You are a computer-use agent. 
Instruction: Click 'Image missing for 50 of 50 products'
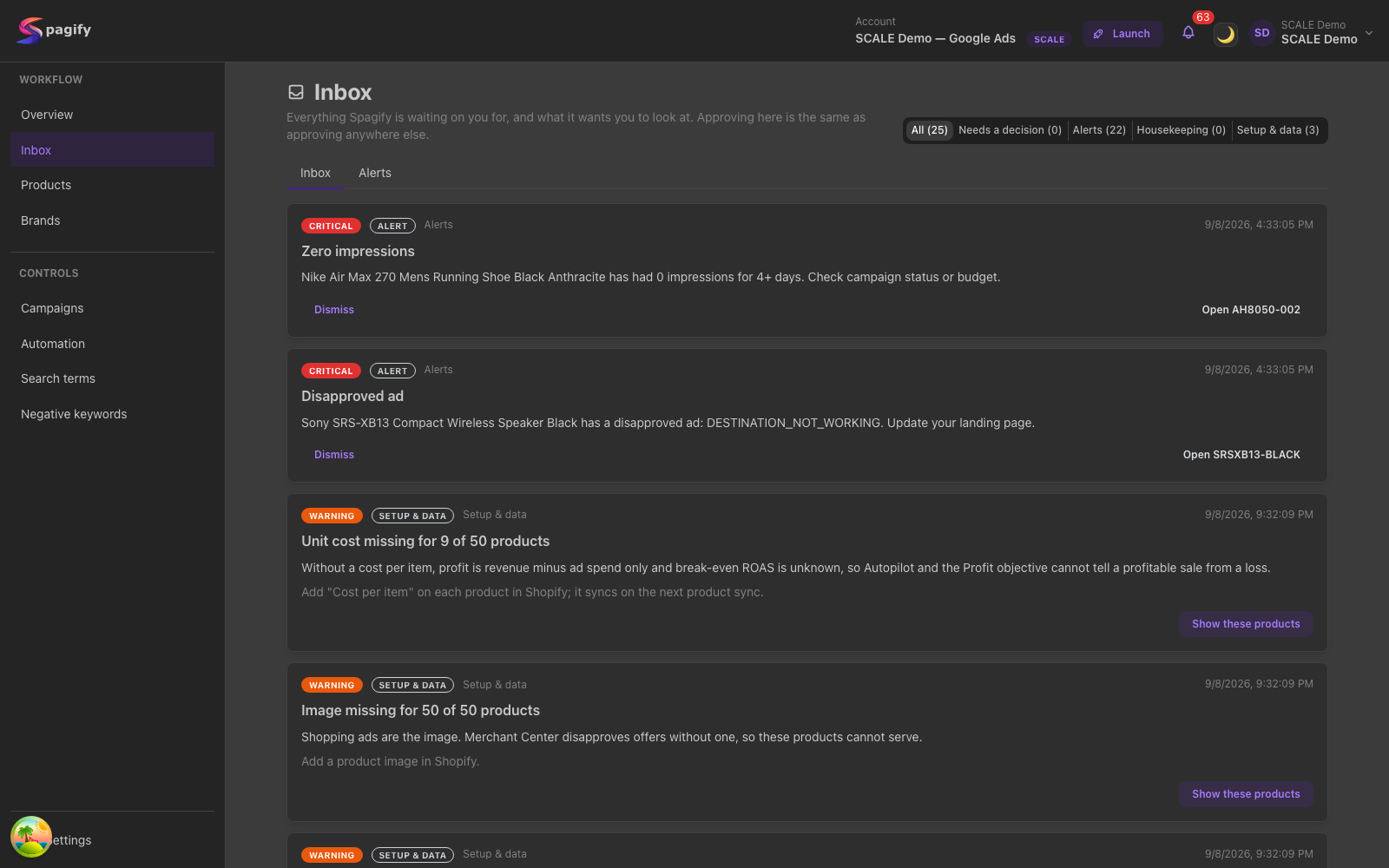[420, 710]
